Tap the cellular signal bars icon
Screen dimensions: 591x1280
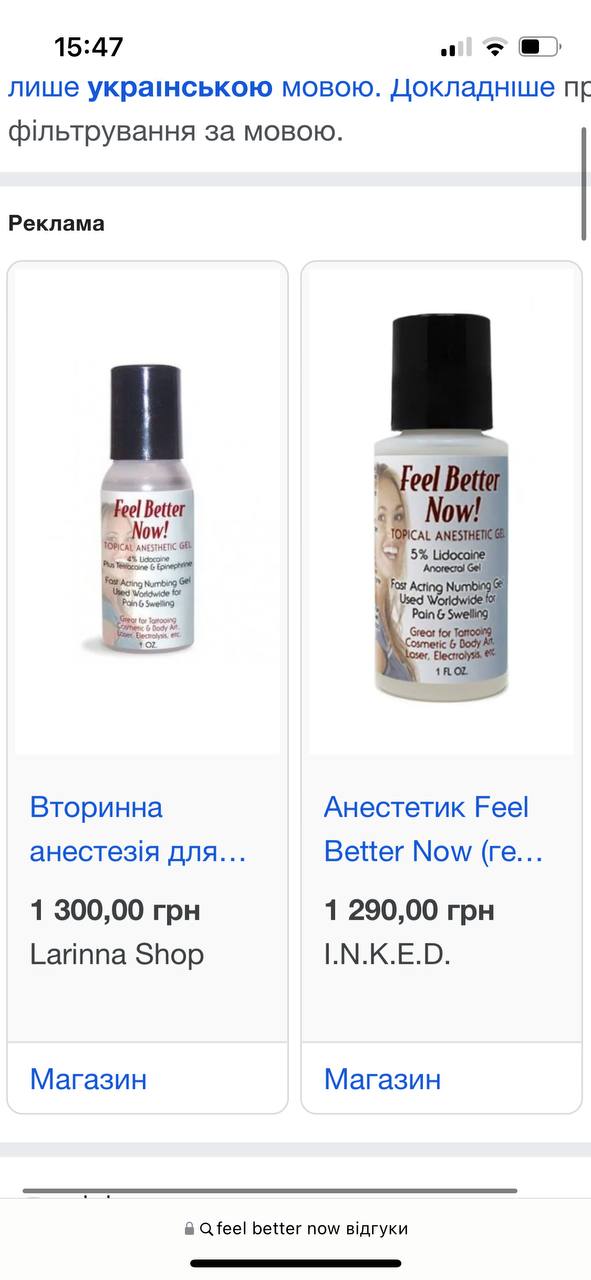click(456, 47)
